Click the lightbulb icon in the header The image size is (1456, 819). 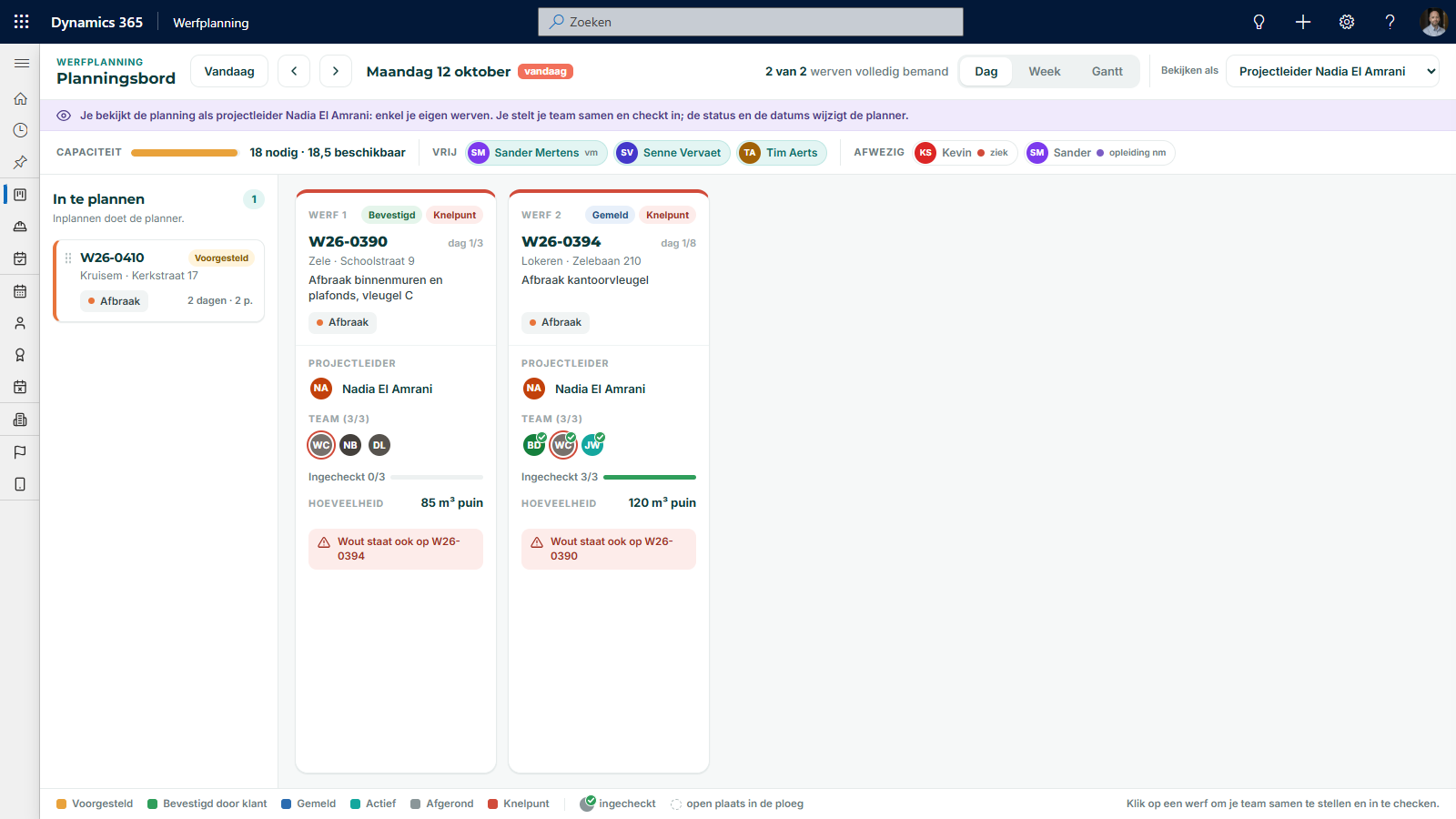[x=1259, y=22]
